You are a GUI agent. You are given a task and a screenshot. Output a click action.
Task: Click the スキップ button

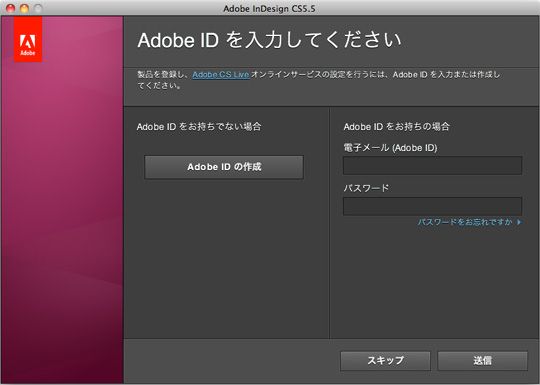pyautogui.click(x=385, y=361)
